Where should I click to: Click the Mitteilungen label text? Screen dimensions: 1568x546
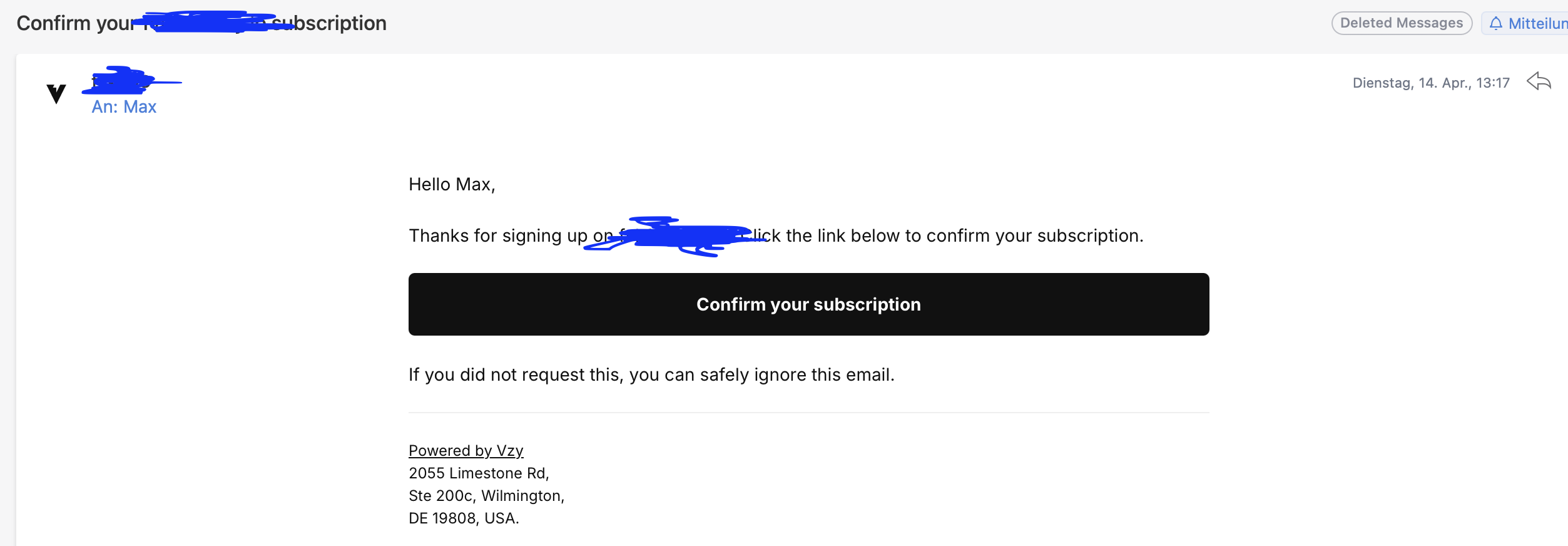[x=1537, y=24]
